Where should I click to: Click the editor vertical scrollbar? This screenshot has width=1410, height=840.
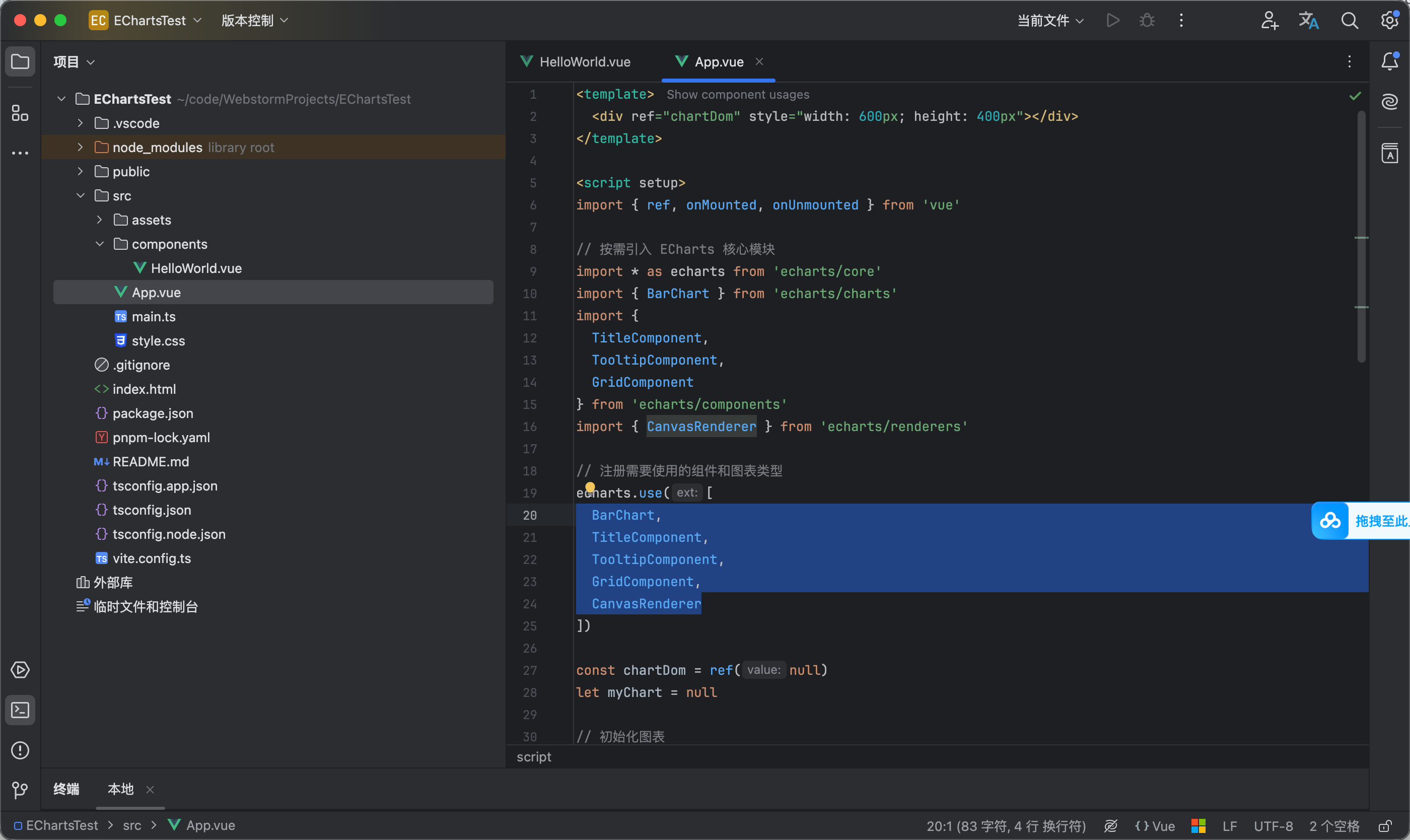(x=1361, y=237)
